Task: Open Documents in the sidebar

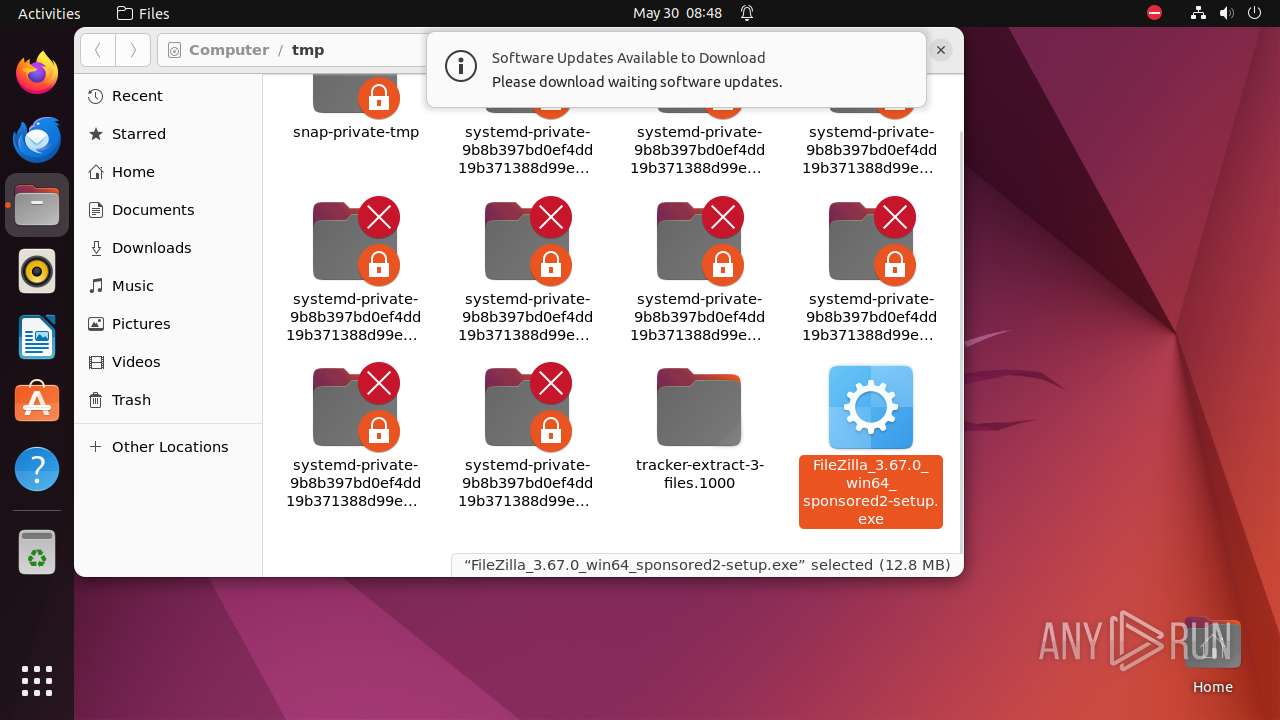Action: pos(168,210)
